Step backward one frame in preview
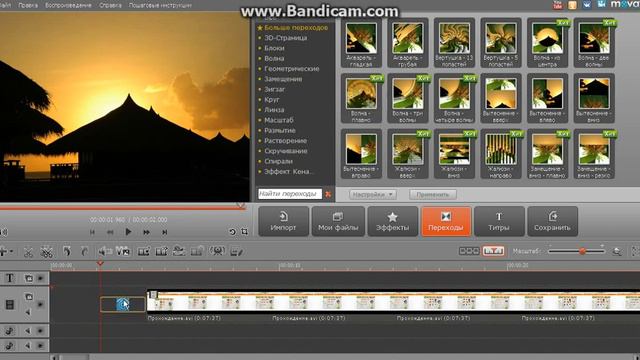 click(110, 232)
